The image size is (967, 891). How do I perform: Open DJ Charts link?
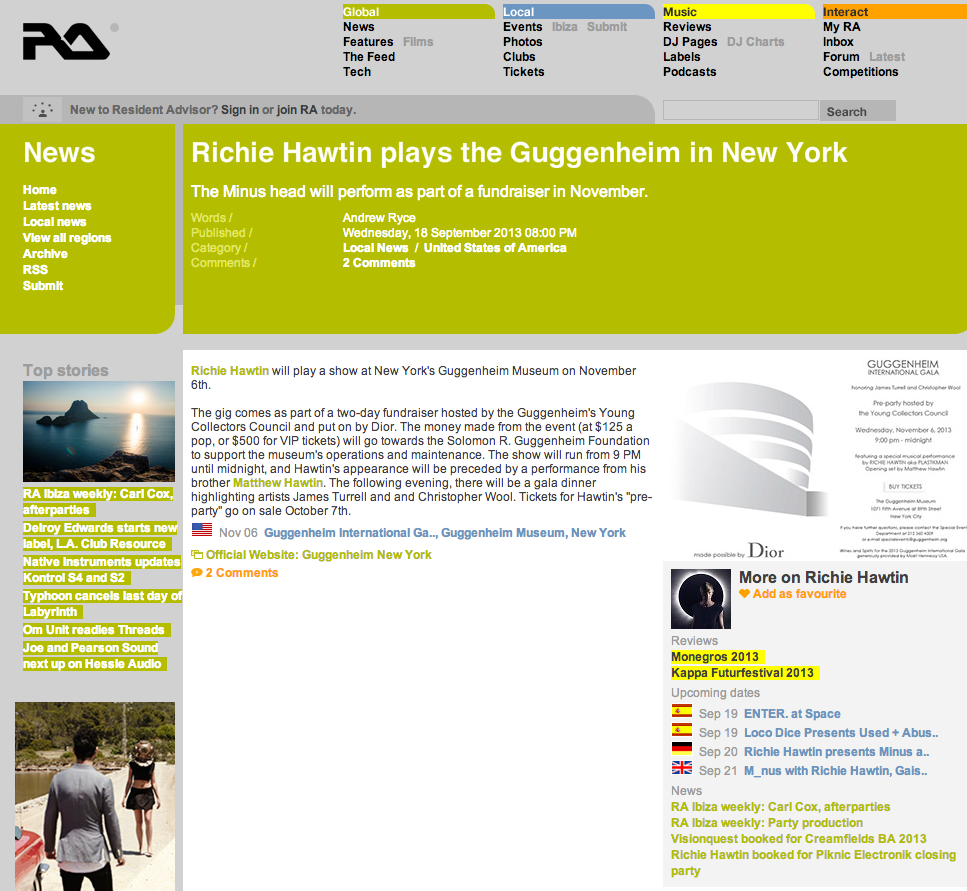click(755, 41)
